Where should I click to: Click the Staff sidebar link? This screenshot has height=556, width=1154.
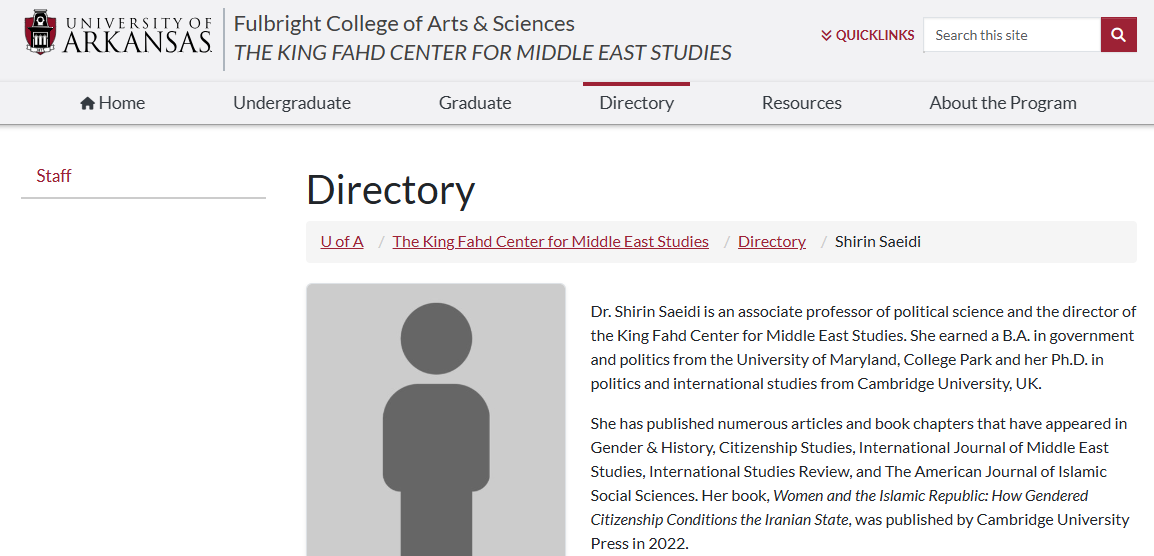[x=54, y=176]
